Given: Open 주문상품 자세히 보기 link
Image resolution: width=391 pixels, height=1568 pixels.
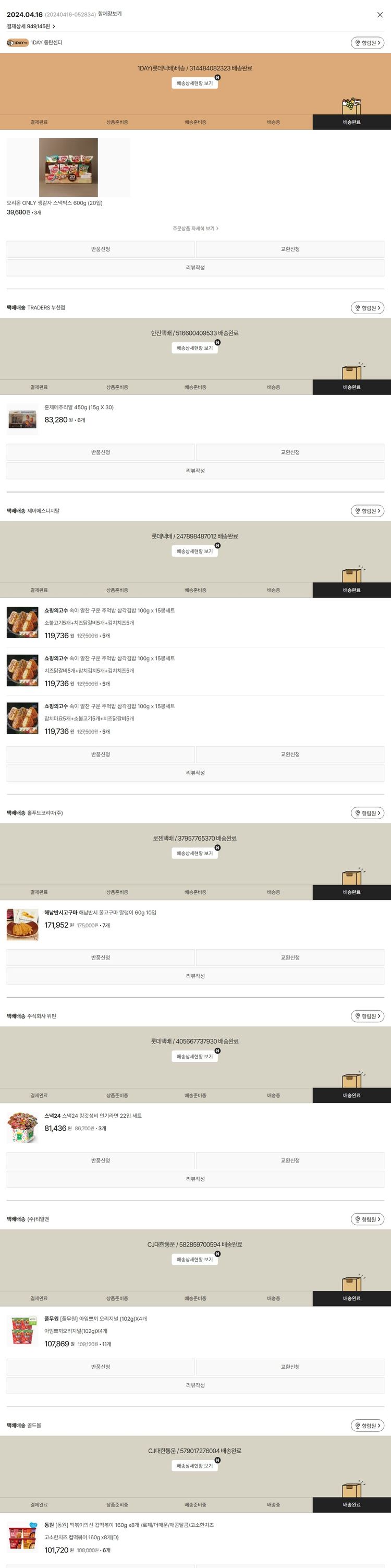Looking at the screenshot, I should [x=195, y=229].
